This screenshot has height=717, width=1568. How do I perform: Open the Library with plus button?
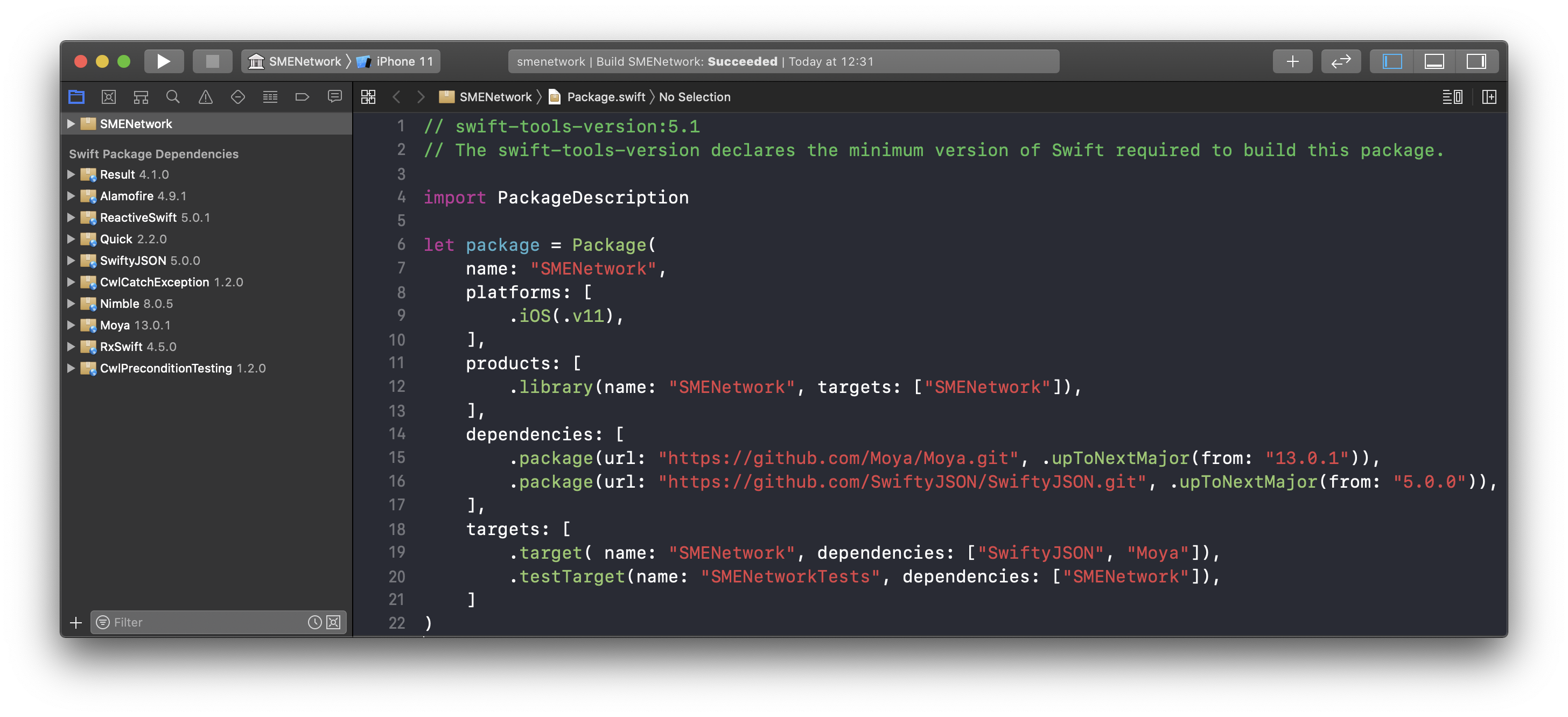1292,61
